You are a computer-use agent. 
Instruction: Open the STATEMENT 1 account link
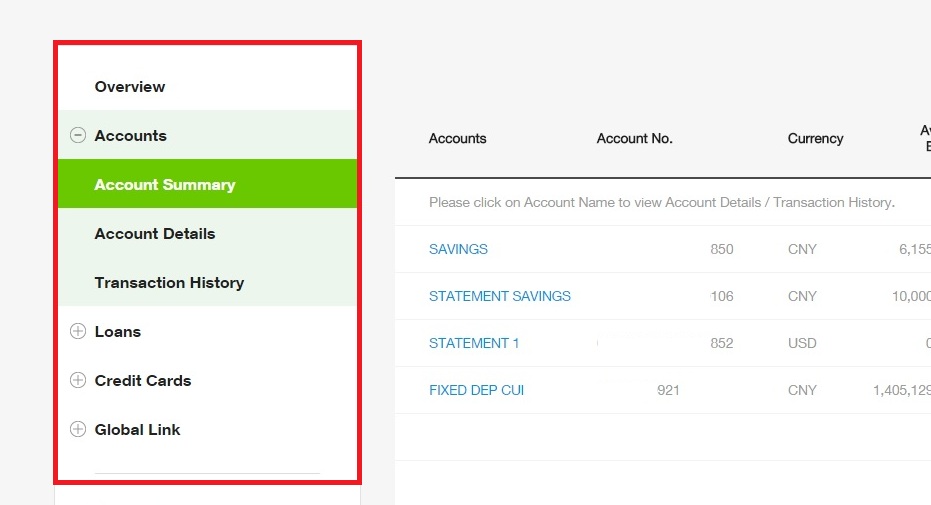(x=474, y=343)
